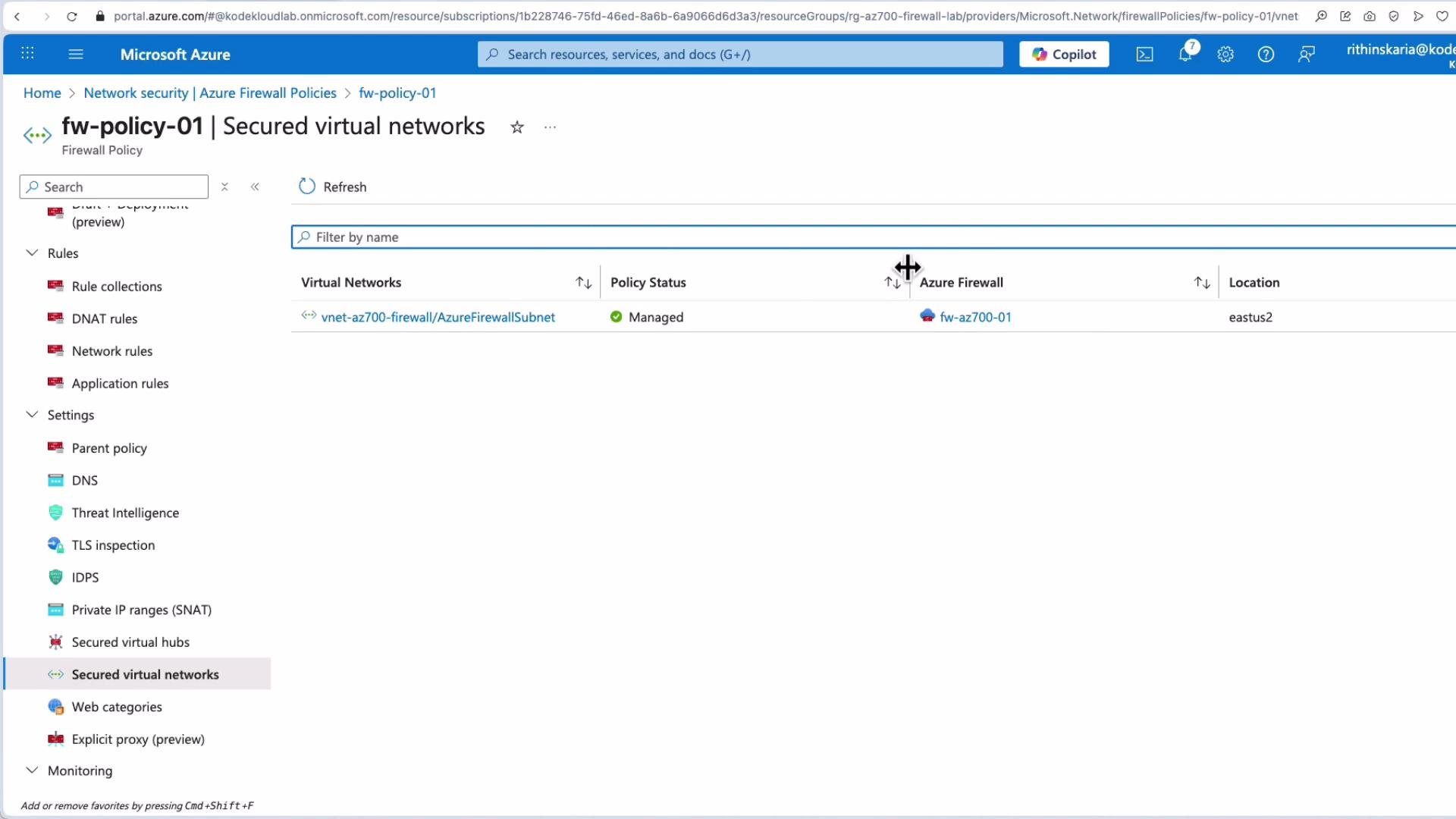Click the Secured virtual hubs icon
Image resolution: width=1456 pixels, height=819 pixels.
[55, 642]
